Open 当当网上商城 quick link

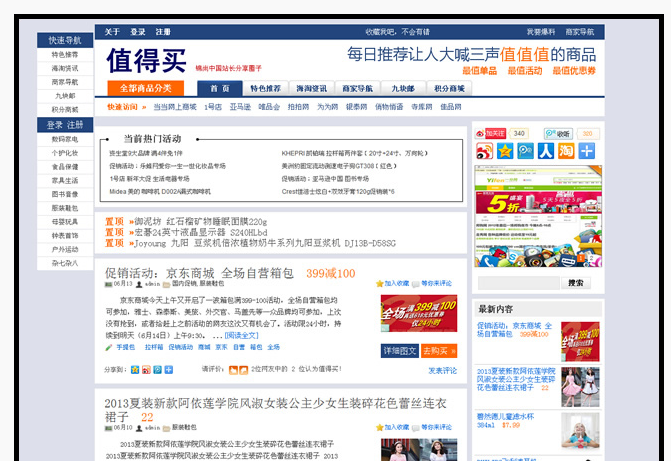(175, 107)
